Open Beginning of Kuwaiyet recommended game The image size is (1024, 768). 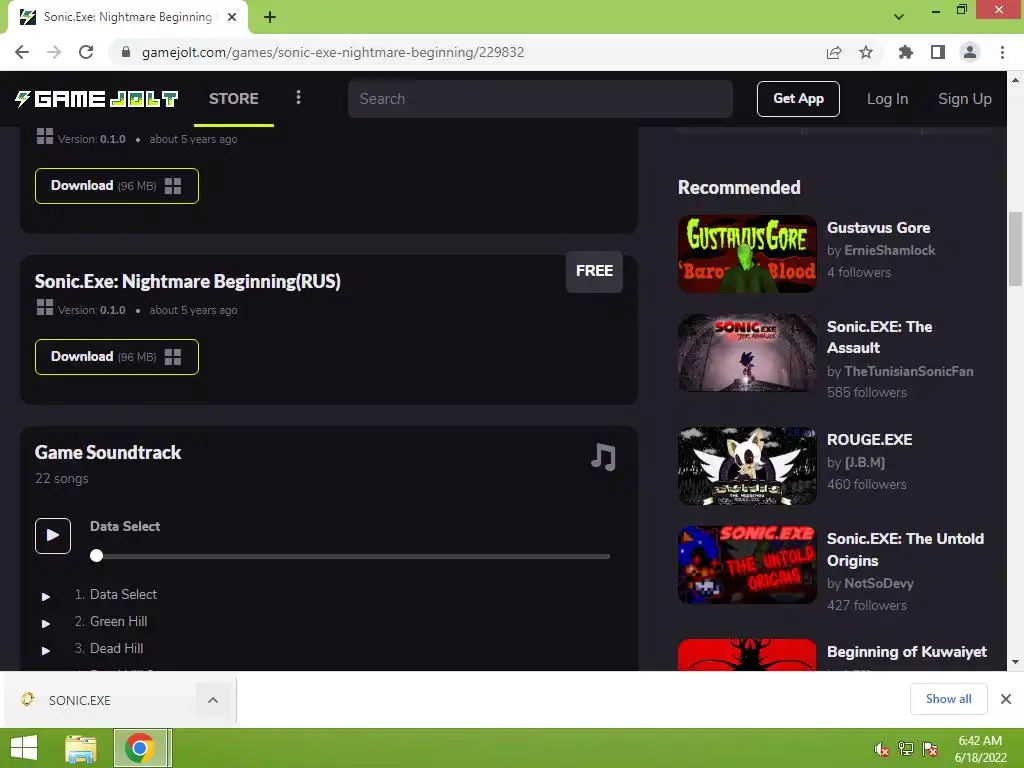(x=906, y=652)
